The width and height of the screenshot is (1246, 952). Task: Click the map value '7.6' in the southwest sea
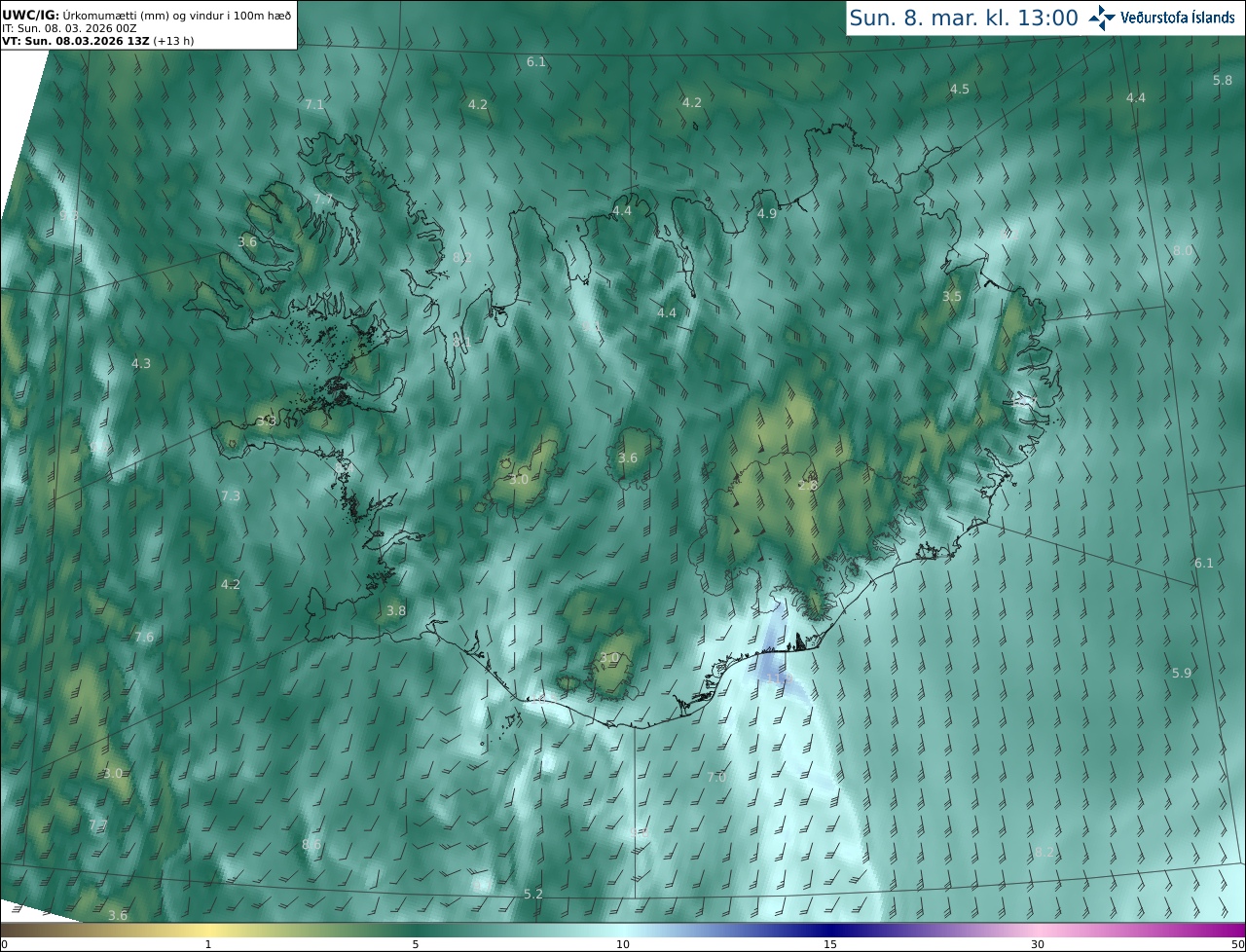144,637
